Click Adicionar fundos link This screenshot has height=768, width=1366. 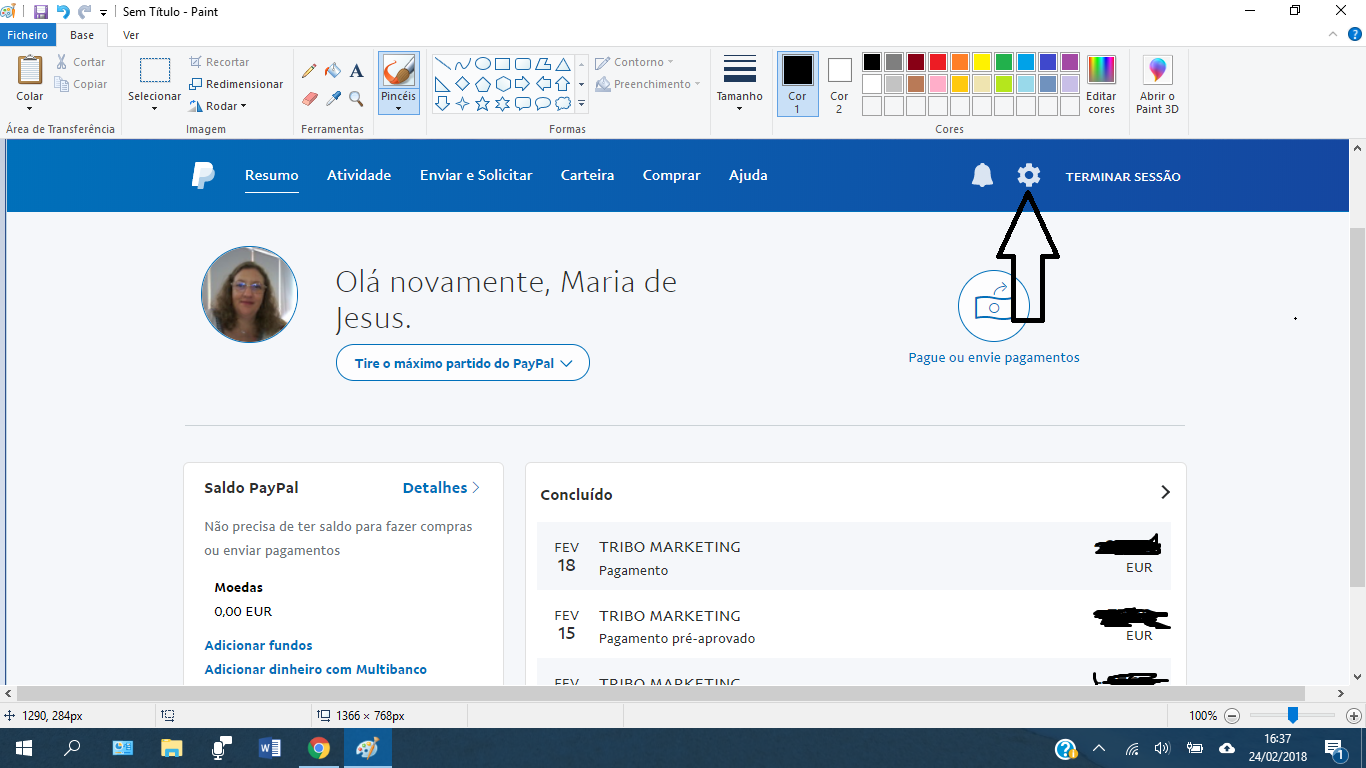258,646
